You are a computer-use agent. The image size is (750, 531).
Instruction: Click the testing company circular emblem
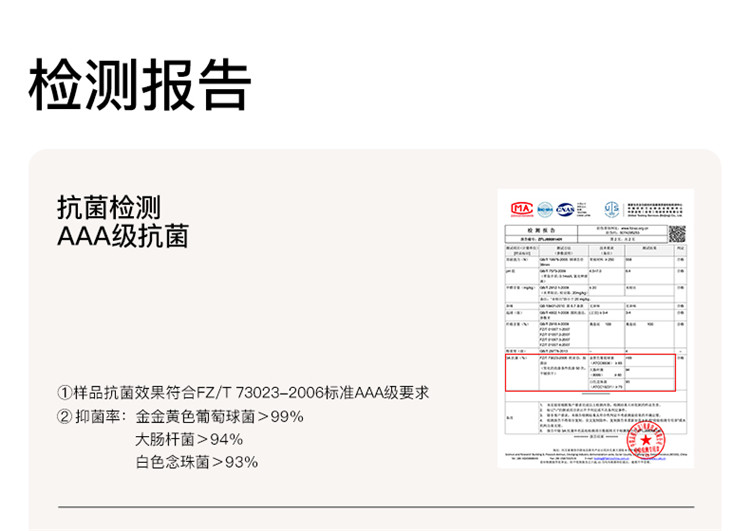click(x=610, y=209)
